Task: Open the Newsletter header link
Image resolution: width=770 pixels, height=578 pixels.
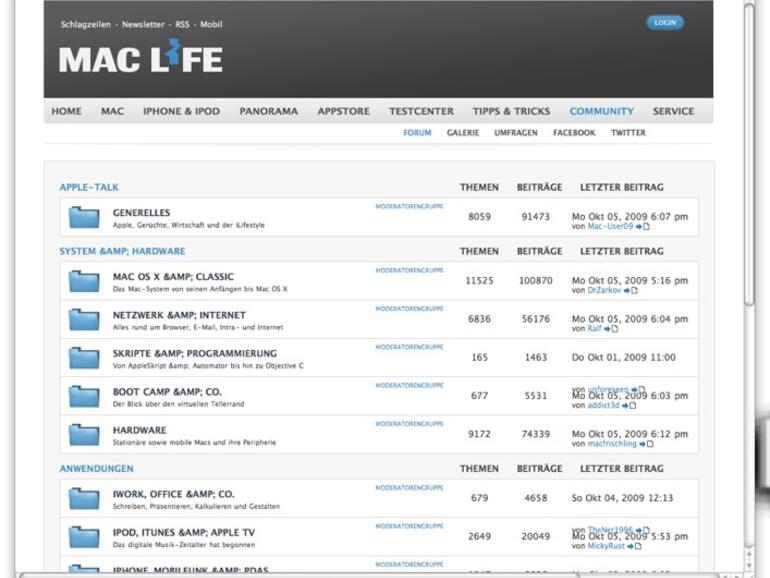Action: pos(143,25)
